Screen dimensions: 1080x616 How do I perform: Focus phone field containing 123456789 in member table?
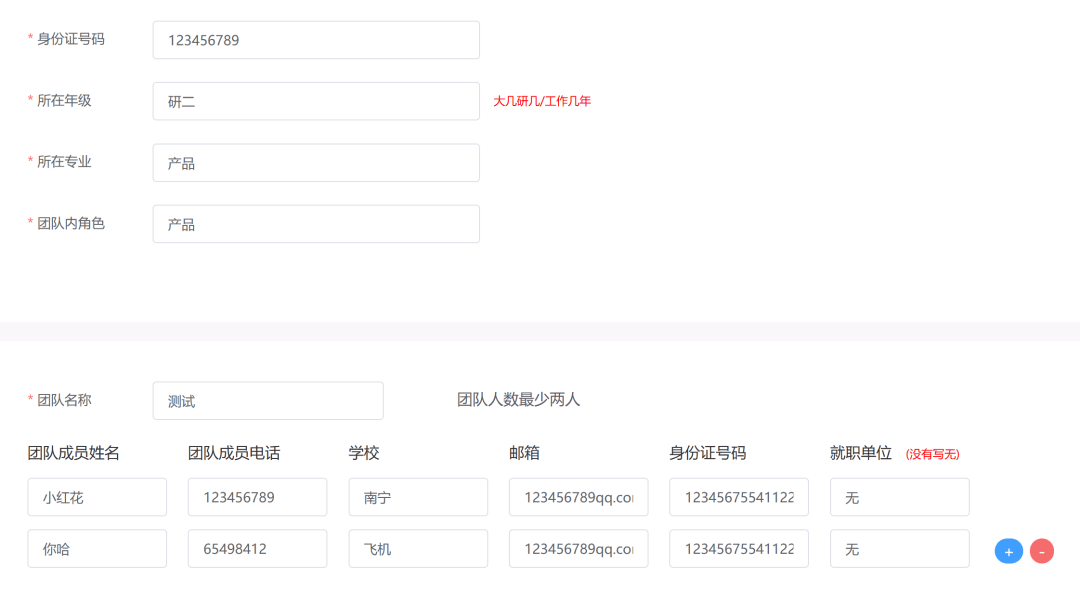257,497
